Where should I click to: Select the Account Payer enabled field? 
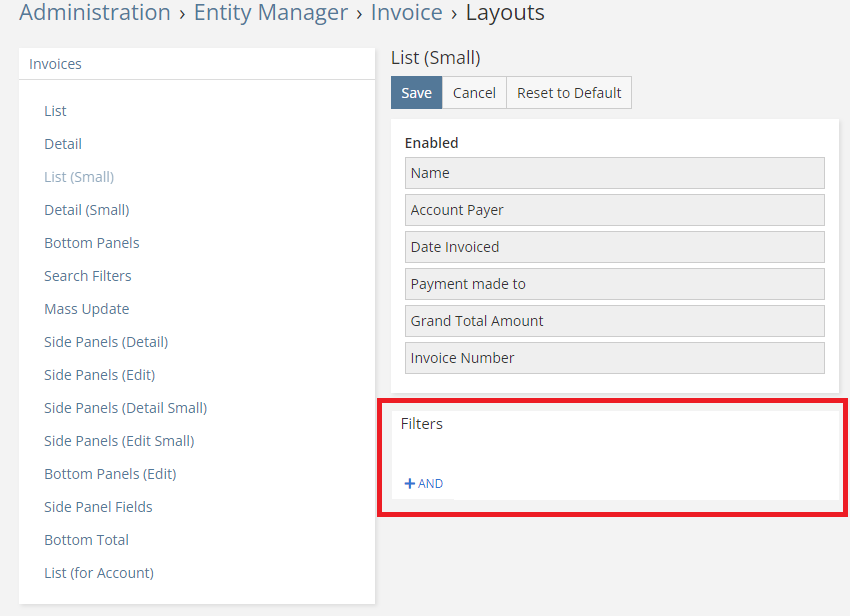click(x=614, y=210)
